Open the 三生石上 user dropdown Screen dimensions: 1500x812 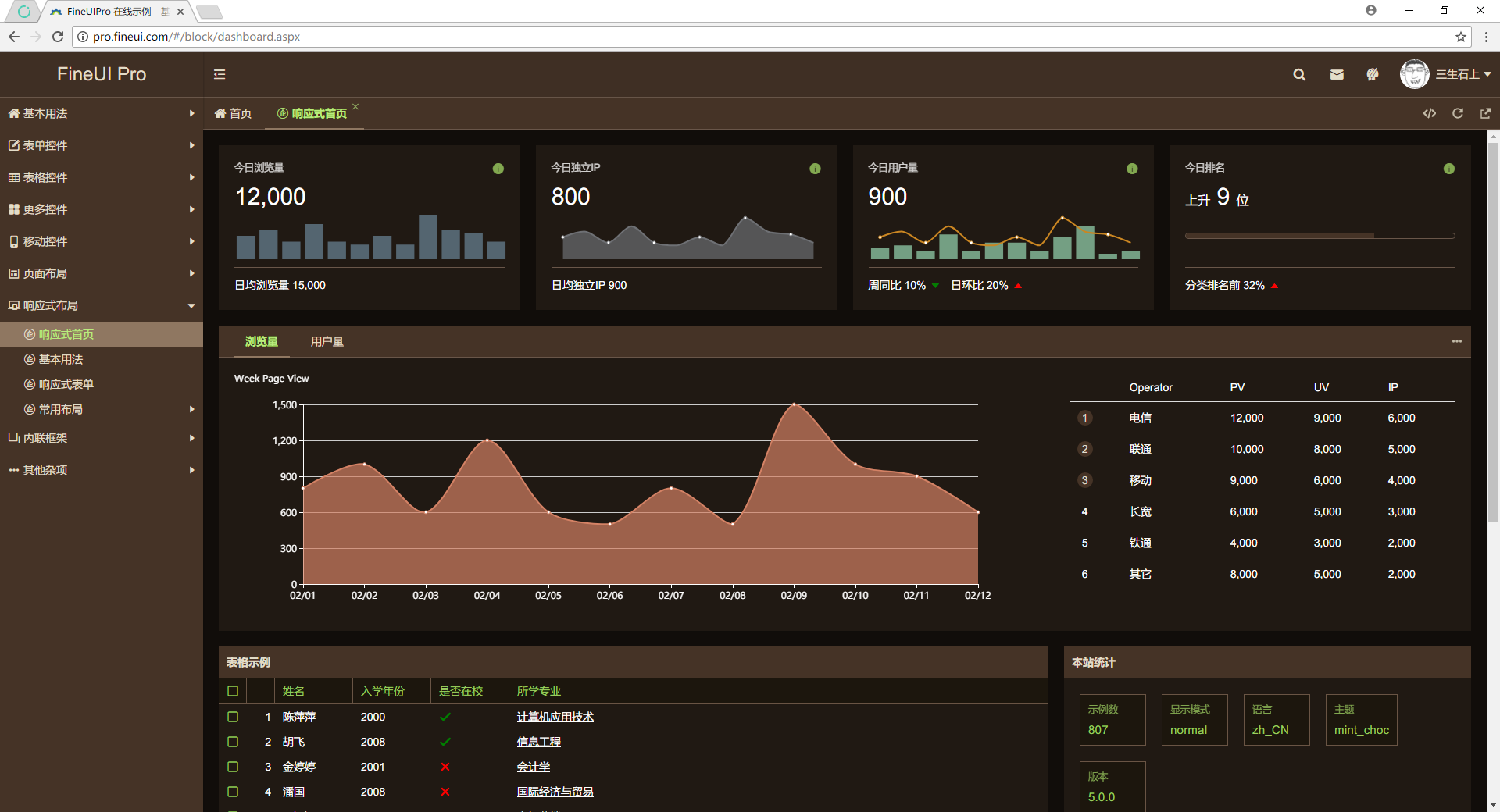[x=1463, y=74]
